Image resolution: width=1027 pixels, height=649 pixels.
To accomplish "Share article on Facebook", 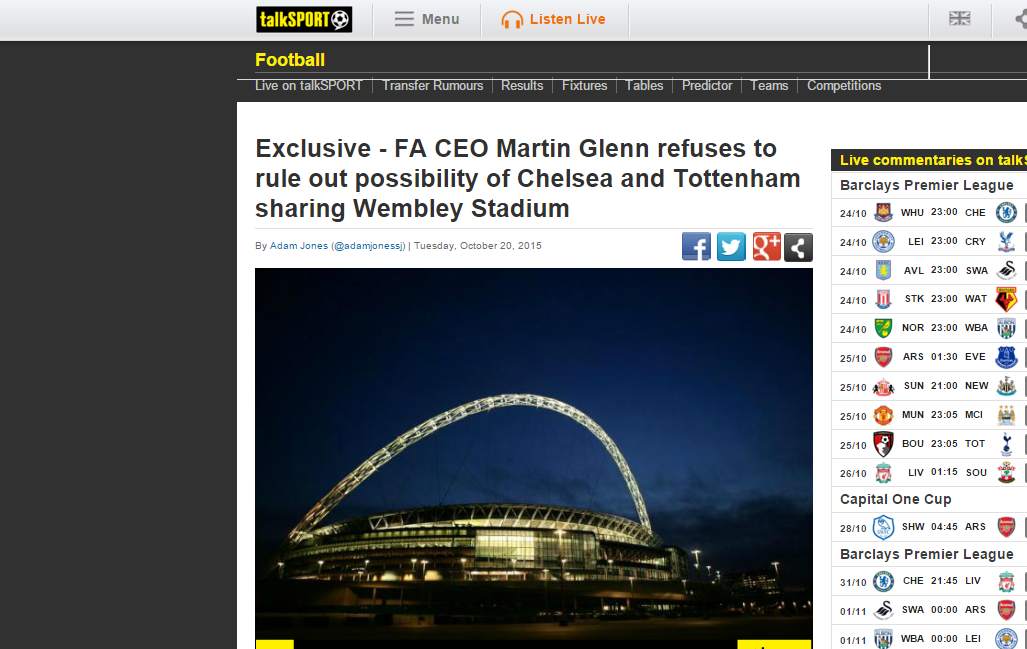I will pos(696,247).
